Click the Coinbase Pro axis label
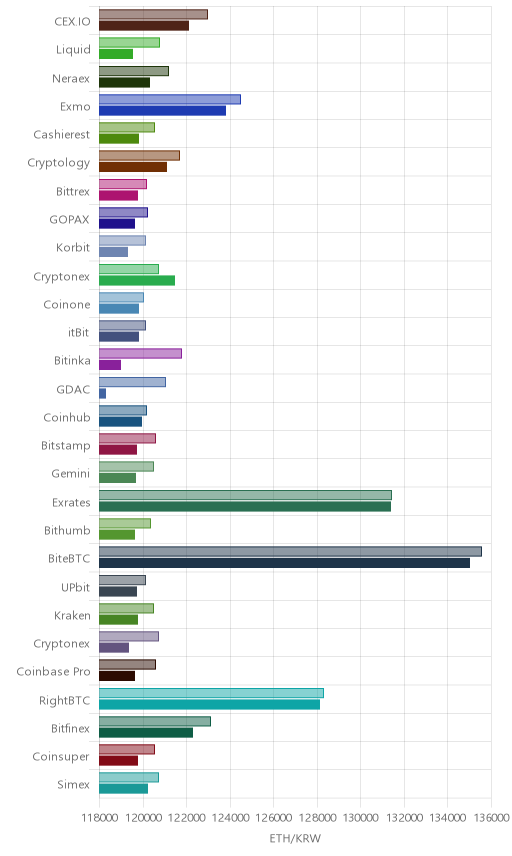 pyautogui.click(x=53, y=671)
